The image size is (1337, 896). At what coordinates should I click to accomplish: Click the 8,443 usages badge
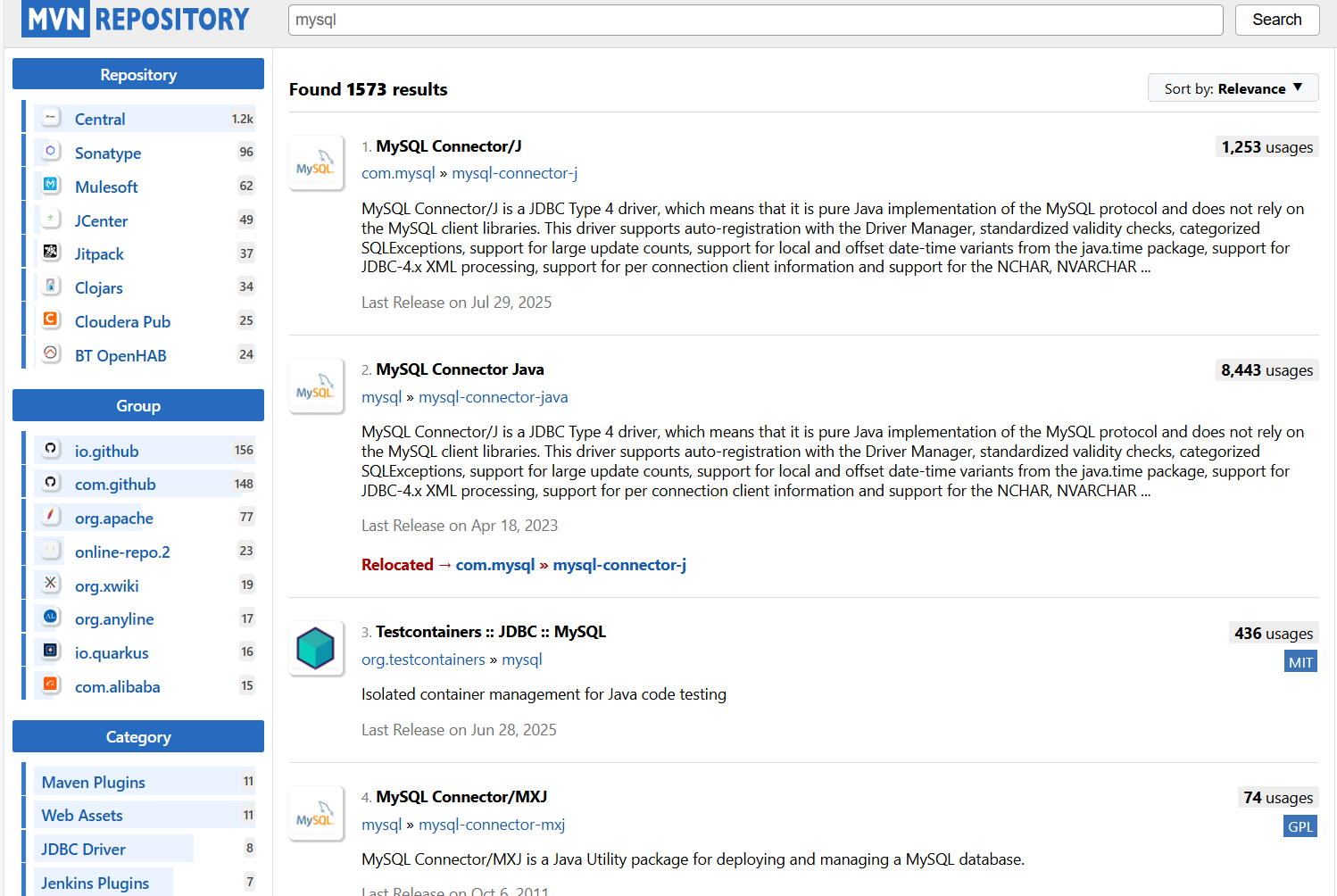coord(1267,370)
